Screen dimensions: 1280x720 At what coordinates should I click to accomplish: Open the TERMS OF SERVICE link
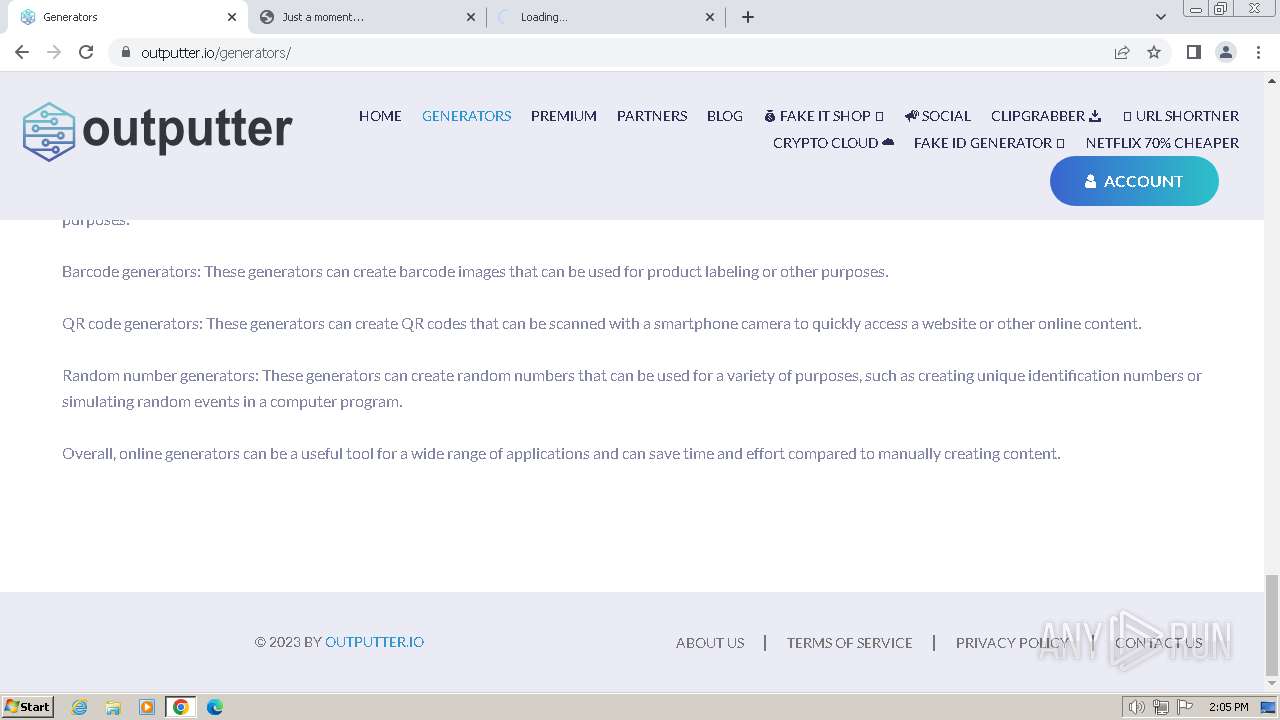(x=849, y=643)
